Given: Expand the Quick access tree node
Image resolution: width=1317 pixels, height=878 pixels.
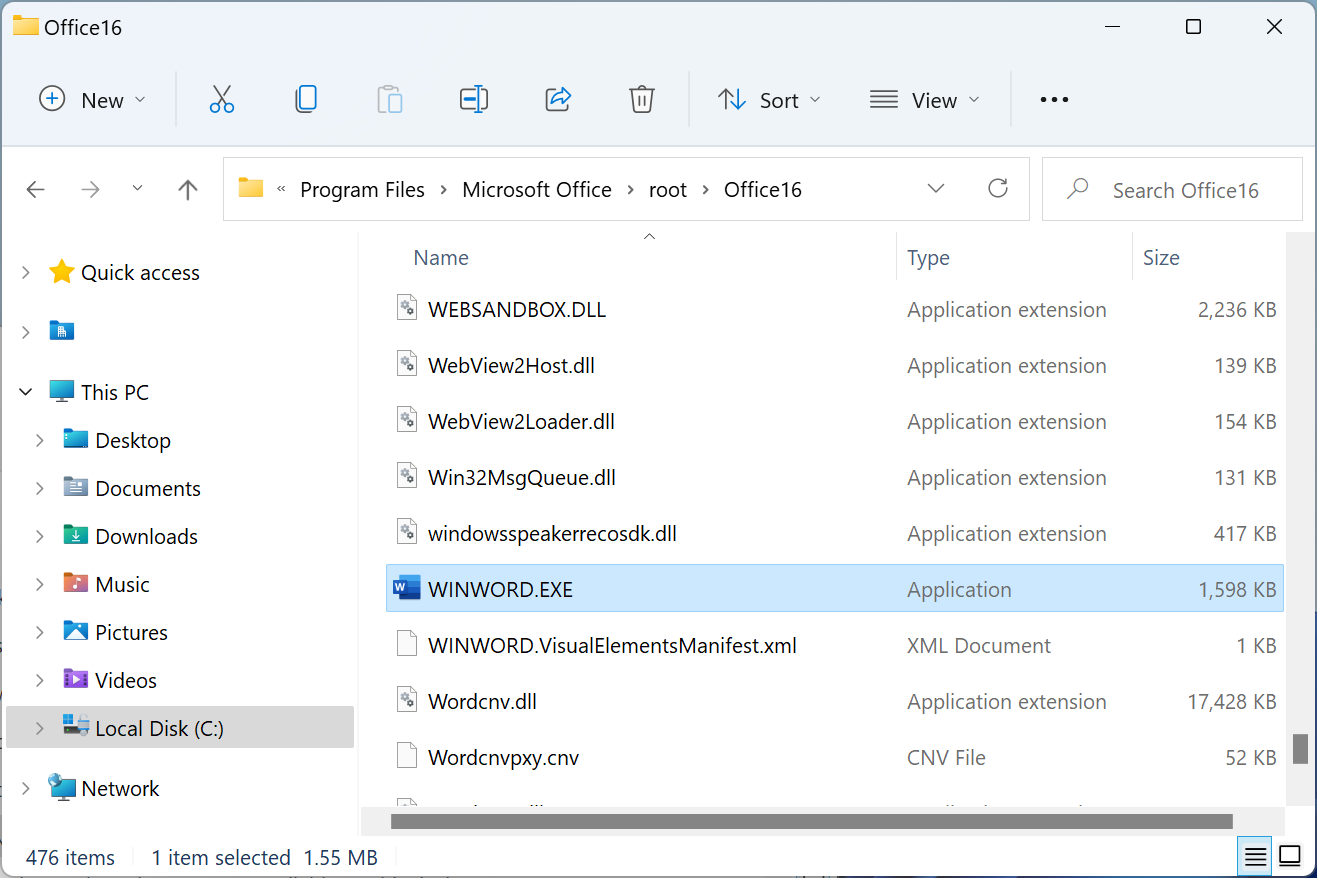Looking at the screenshot, I should pos(26,272).
